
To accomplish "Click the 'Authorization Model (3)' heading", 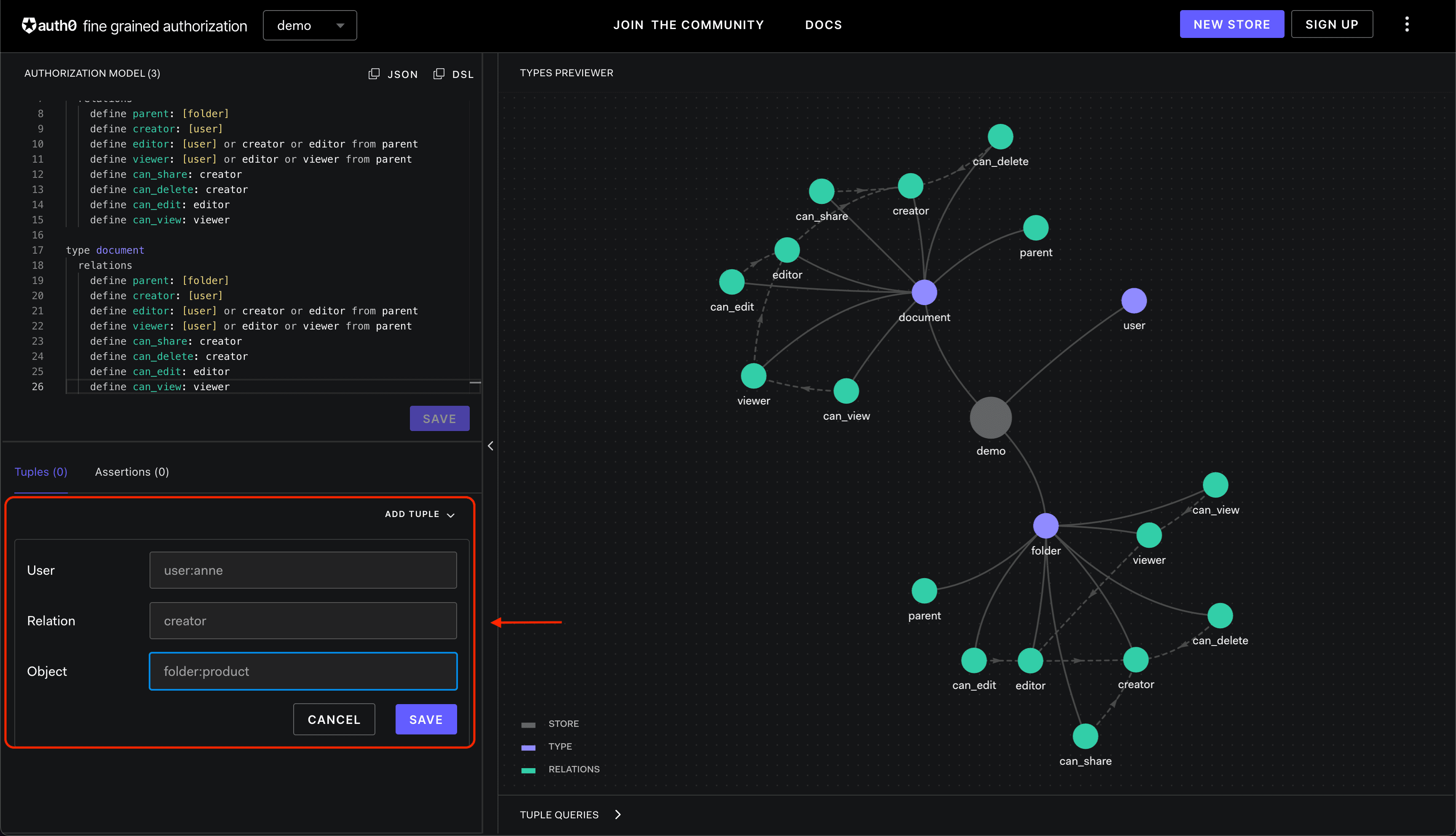I will coord(92,73).
